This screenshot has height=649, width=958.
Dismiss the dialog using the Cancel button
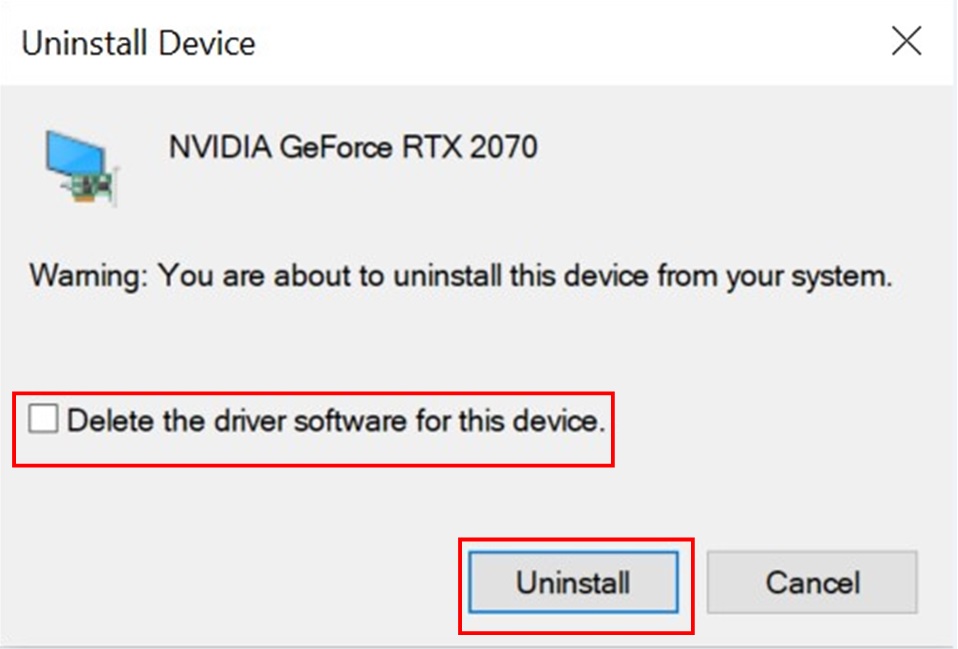click(x=812, y=582)
